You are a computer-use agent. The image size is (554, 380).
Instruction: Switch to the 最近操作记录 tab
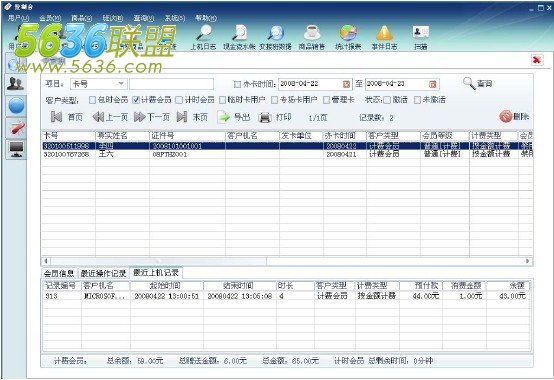point(103,273)
